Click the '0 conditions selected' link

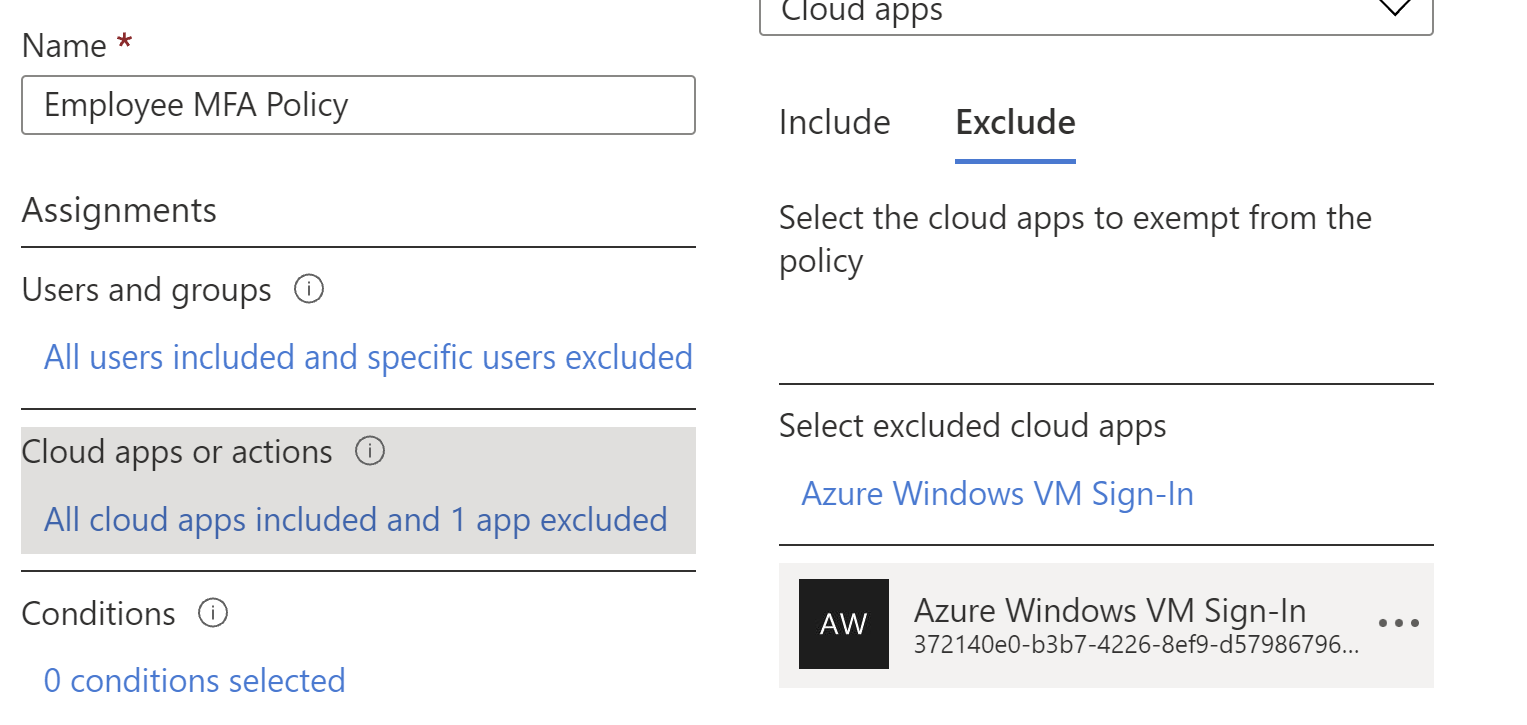click(x=195, y=681)
